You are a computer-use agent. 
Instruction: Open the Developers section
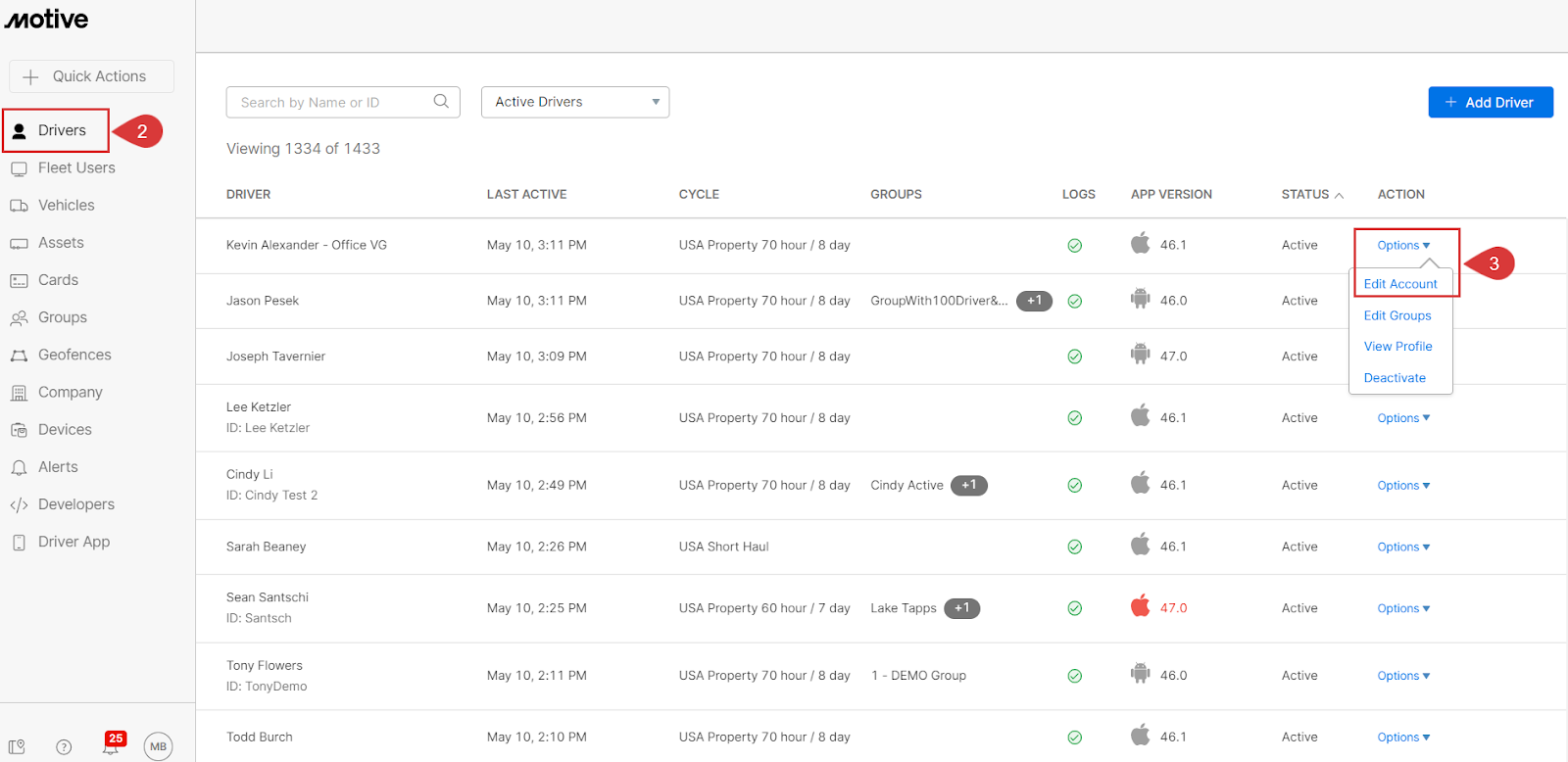point(63,504)
